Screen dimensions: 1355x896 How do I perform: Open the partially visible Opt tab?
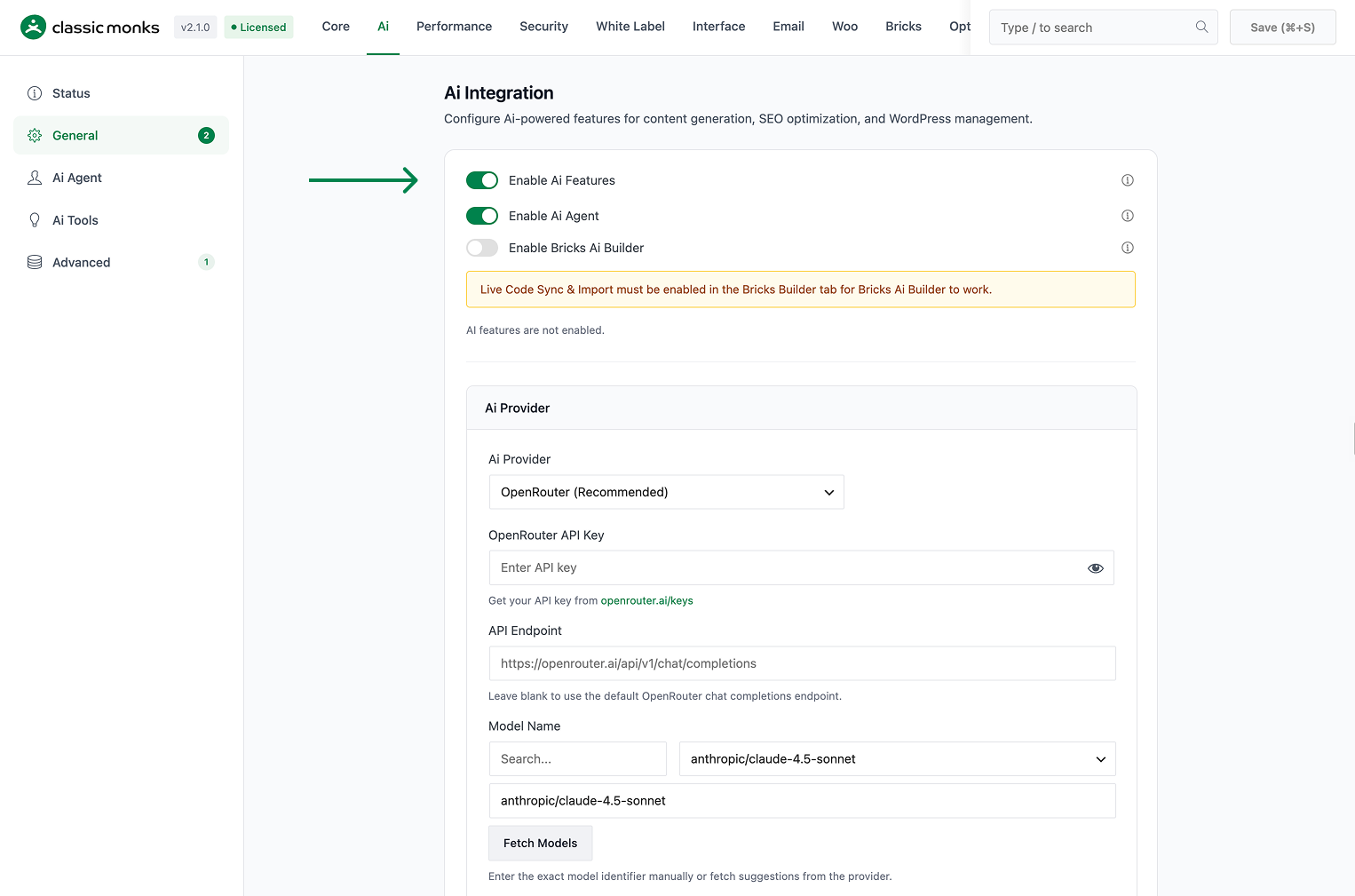(959, 27)
